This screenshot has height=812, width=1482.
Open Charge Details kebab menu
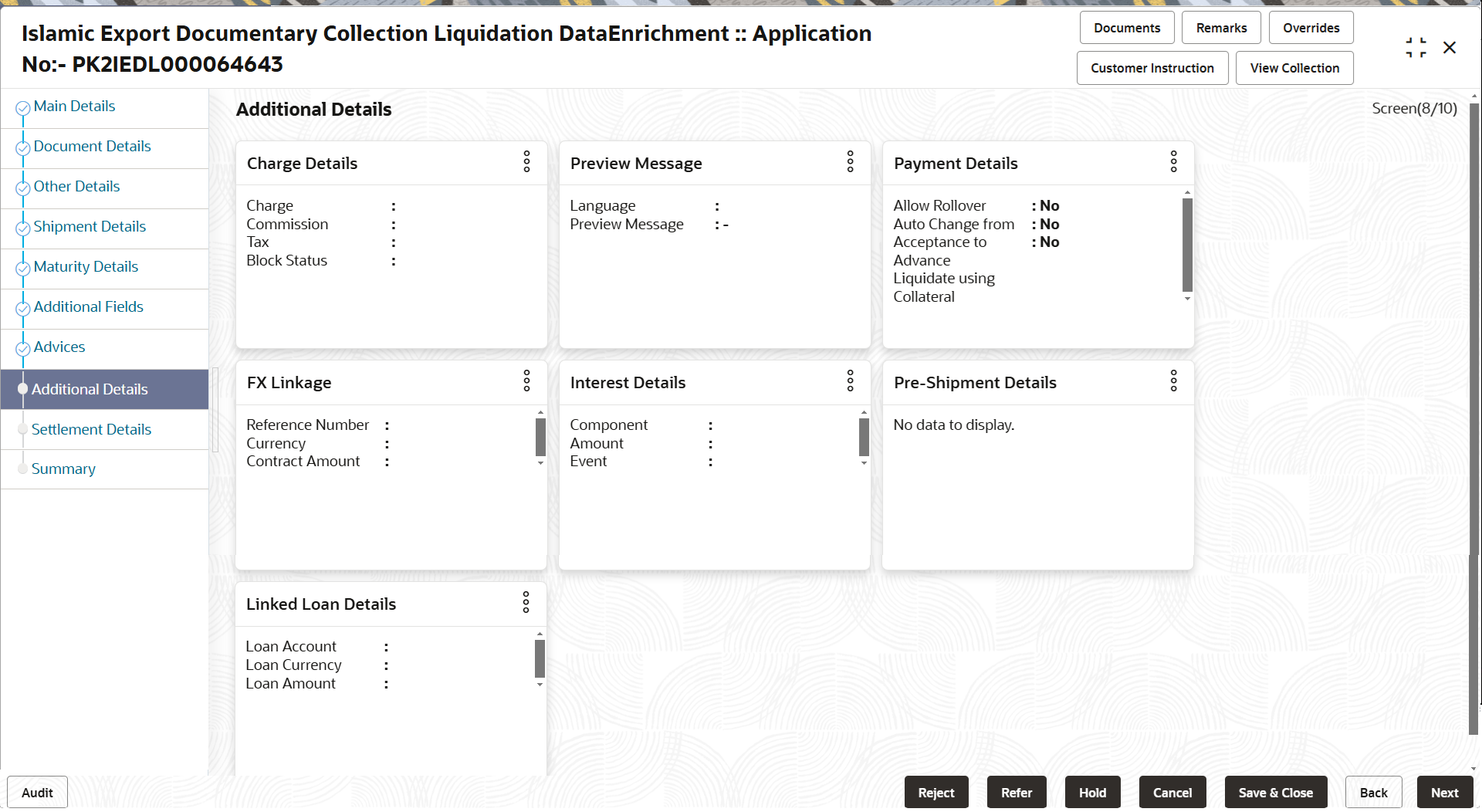click(x=526, y=162)
